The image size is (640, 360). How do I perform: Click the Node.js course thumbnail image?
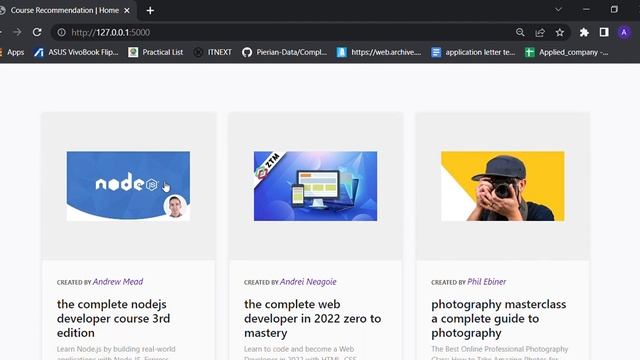pos(128,186)
